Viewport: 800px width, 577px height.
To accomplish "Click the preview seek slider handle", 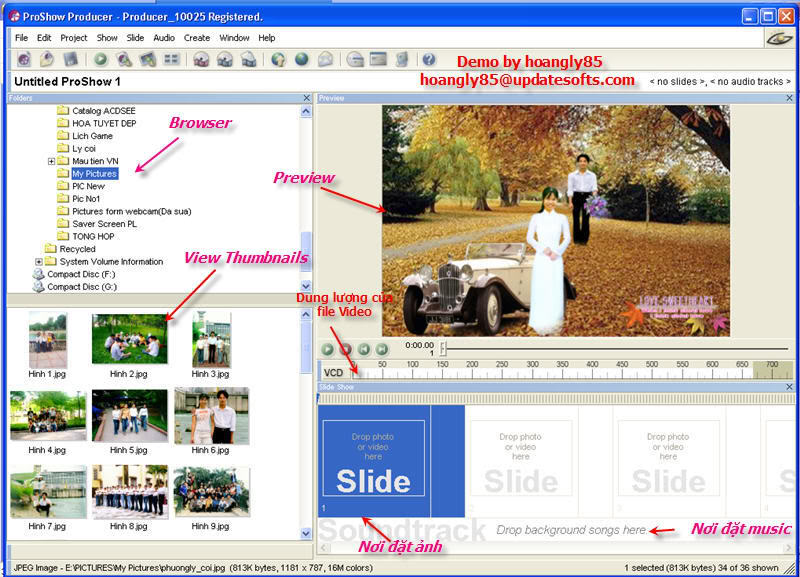I will click(443, 348).
